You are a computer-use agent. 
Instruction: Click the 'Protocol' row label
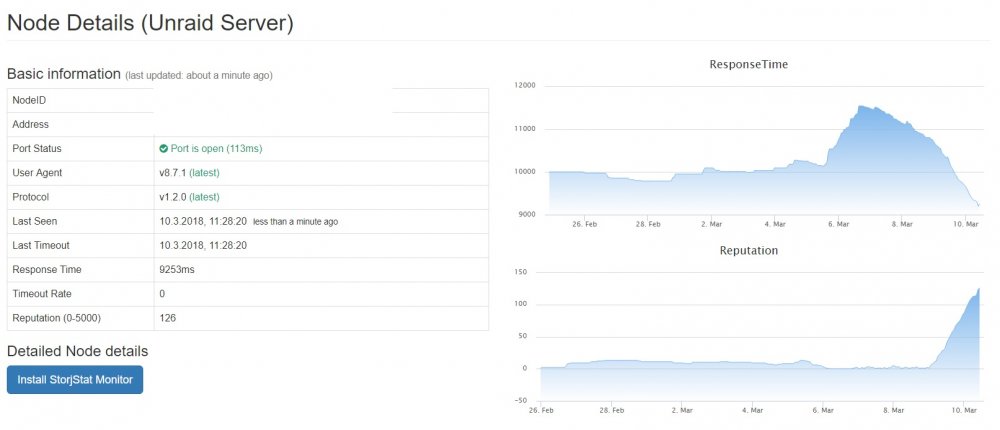tap(31, 197)
